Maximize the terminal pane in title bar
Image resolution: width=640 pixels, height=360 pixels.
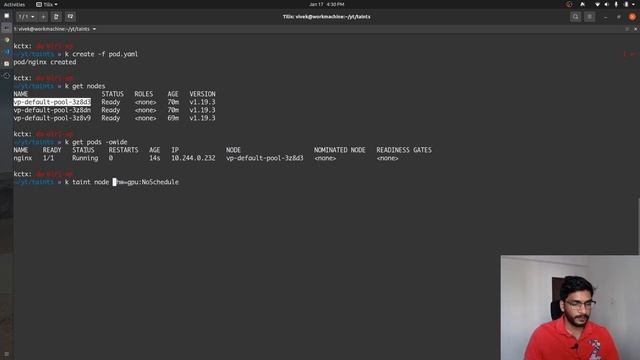click(x=627, y=29)
